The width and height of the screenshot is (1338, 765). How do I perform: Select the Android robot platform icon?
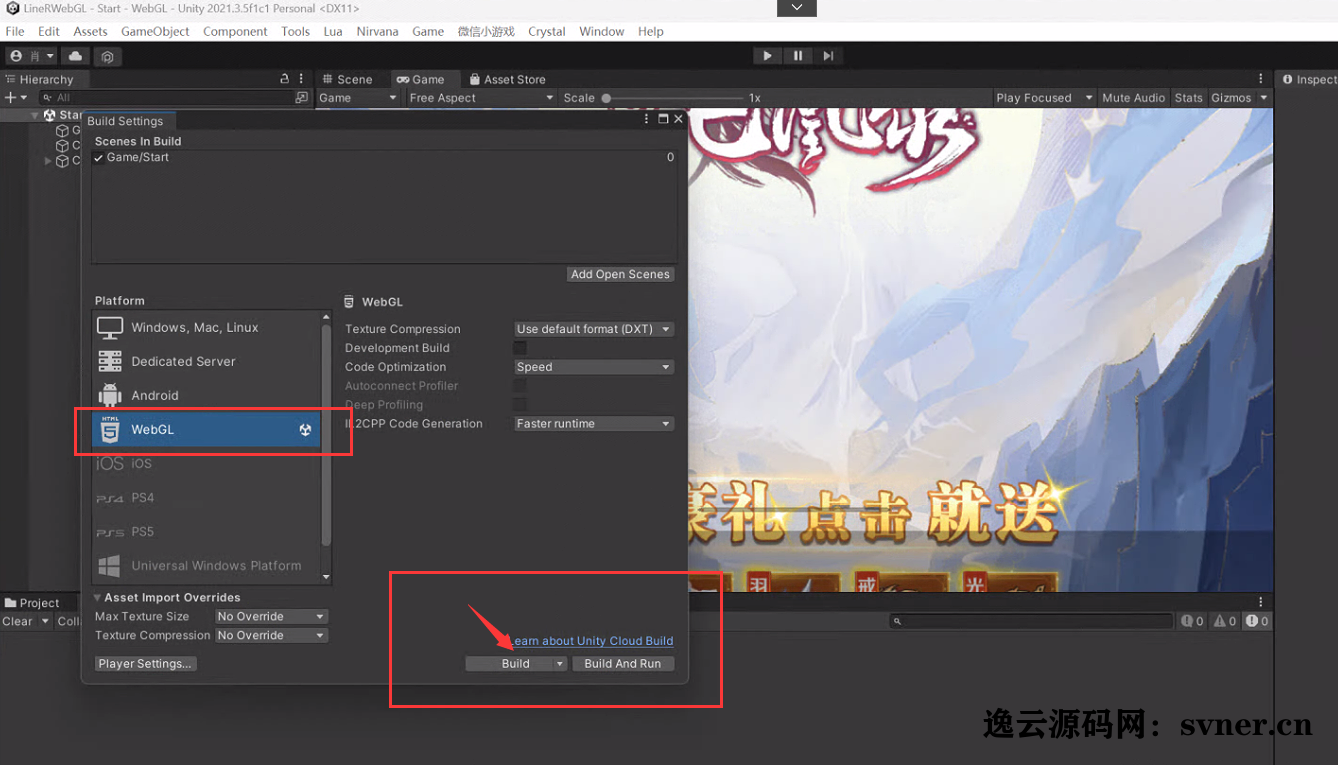110,395
